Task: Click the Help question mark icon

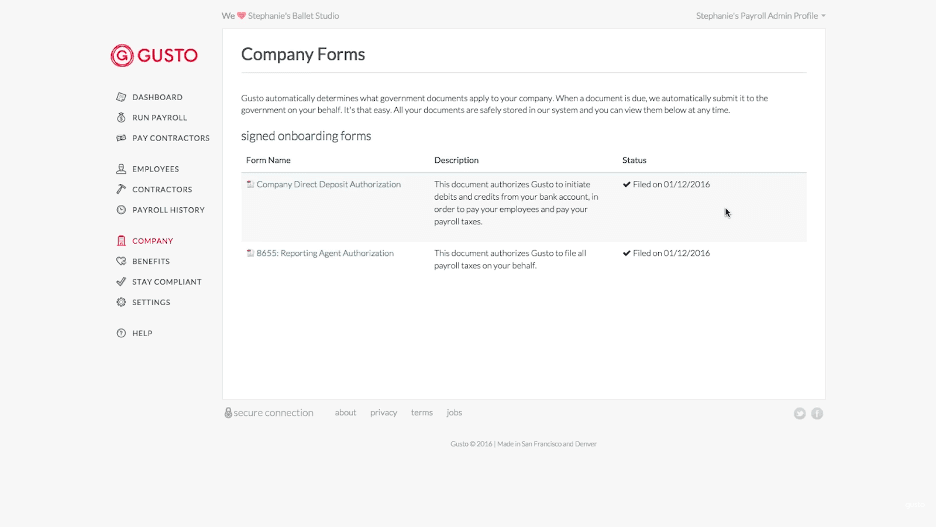Action: tap(121, 333)
